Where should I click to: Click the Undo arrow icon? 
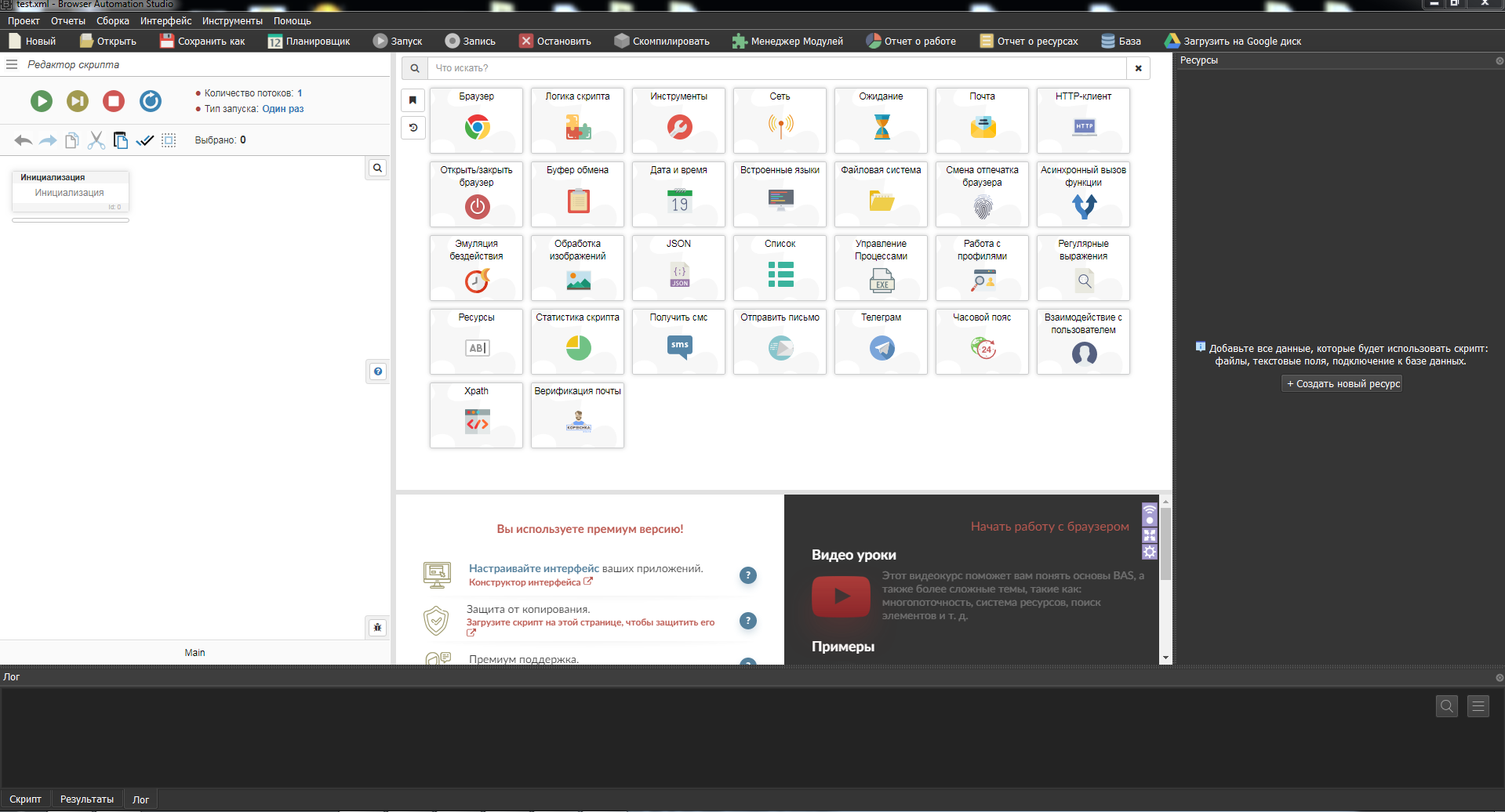pos(23,140)
